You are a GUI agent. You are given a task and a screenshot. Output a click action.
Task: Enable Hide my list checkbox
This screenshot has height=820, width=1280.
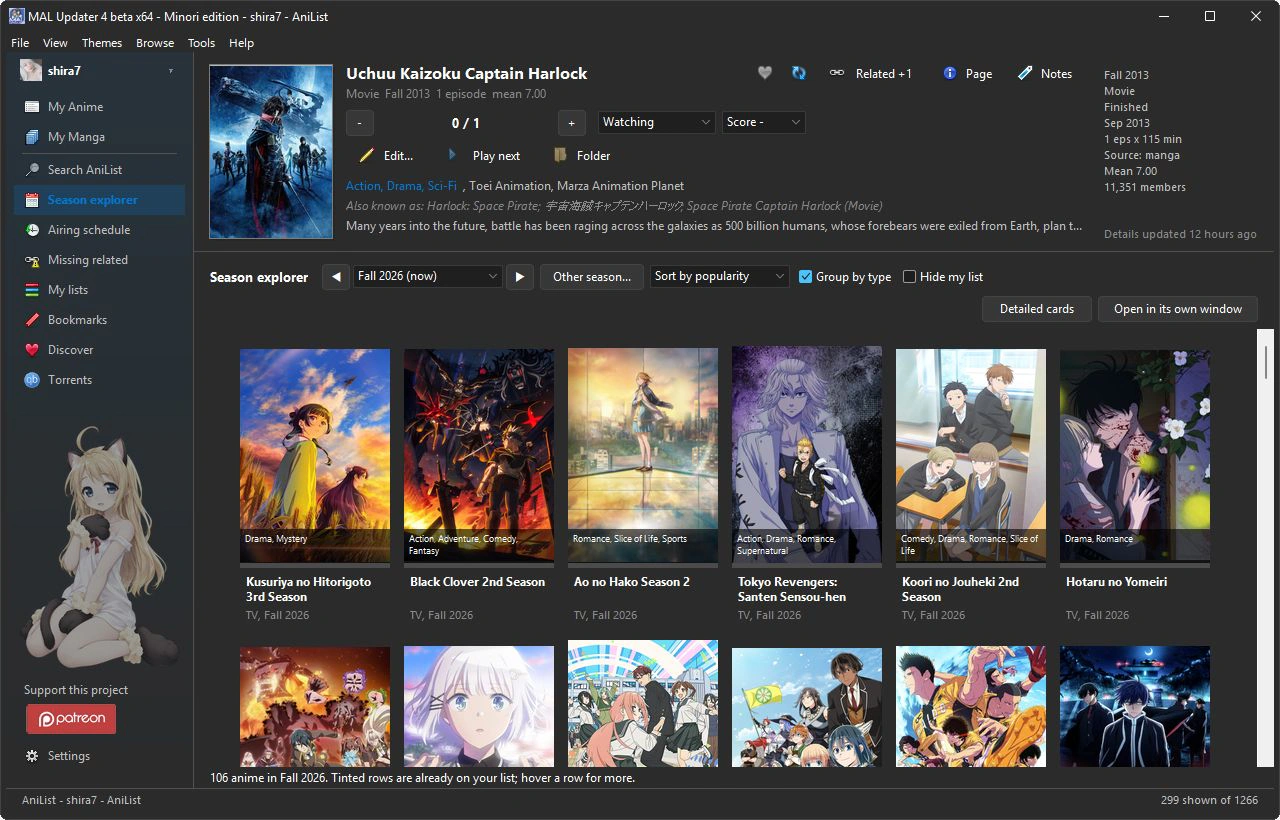[x=909, y=277]
